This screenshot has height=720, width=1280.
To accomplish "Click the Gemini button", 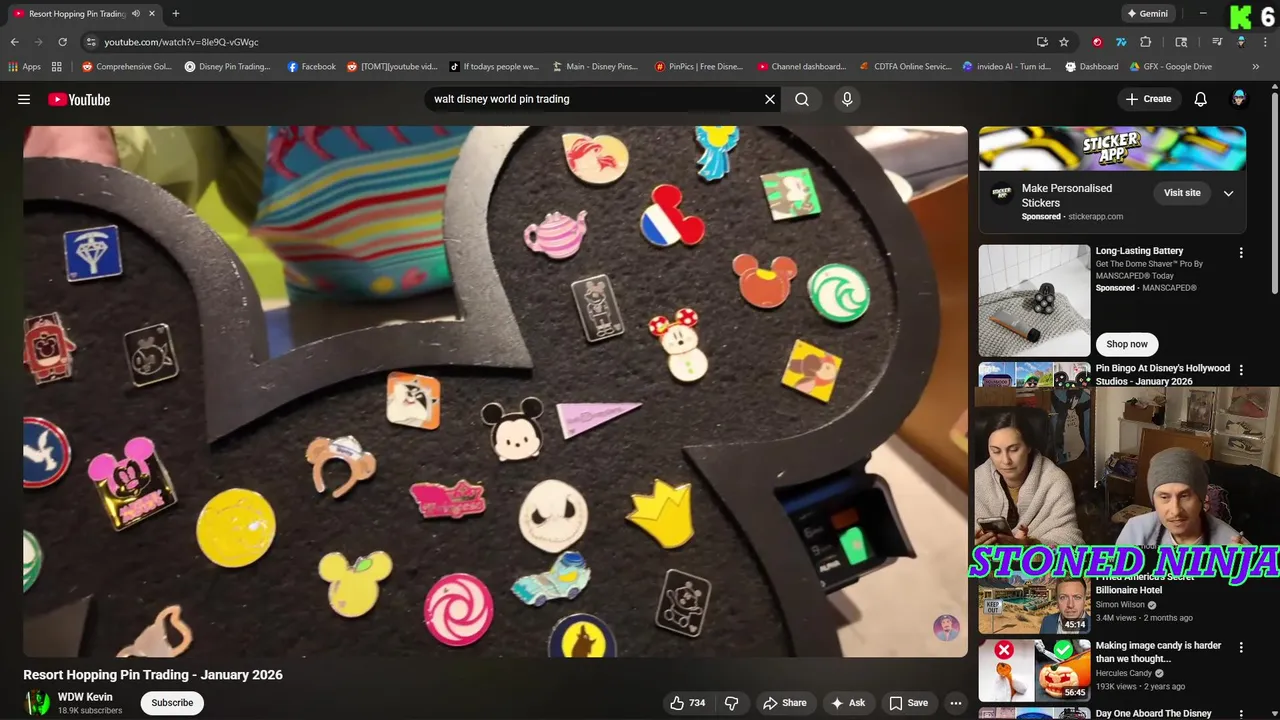I will click(1147, 14).
